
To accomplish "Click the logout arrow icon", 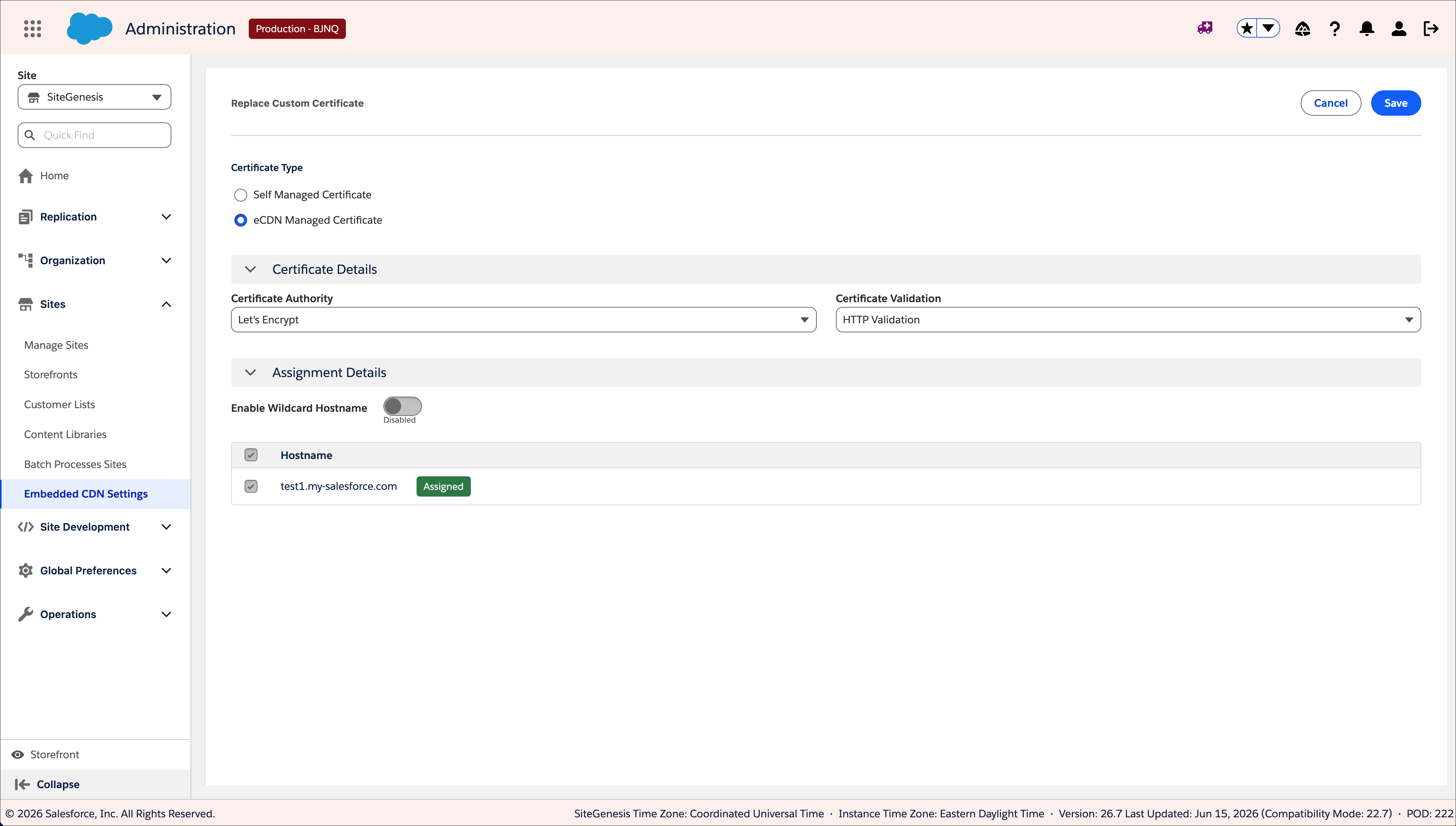I will tap(1431, 28).
